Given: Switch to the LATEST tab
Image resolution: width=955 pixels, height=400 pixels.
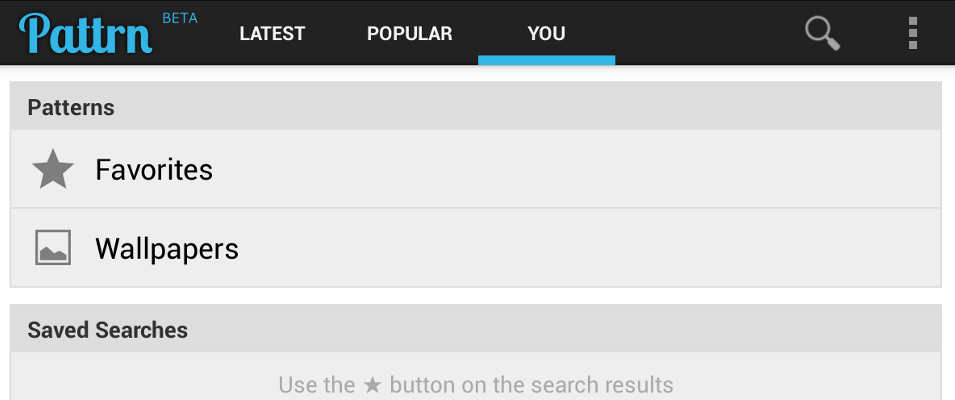Looking at the screenshot, I should tap(272, 33).
